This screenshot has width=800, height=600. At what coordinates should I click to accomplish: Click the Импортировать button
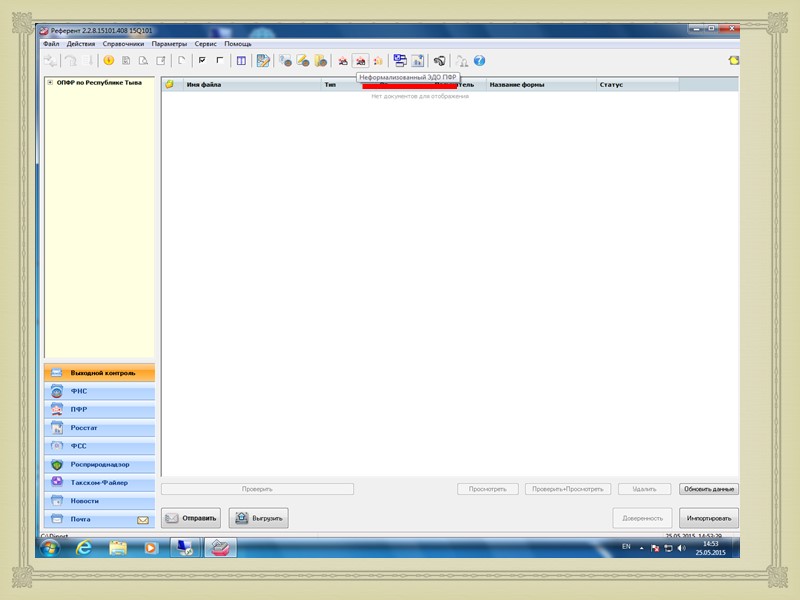pos(709,518)
